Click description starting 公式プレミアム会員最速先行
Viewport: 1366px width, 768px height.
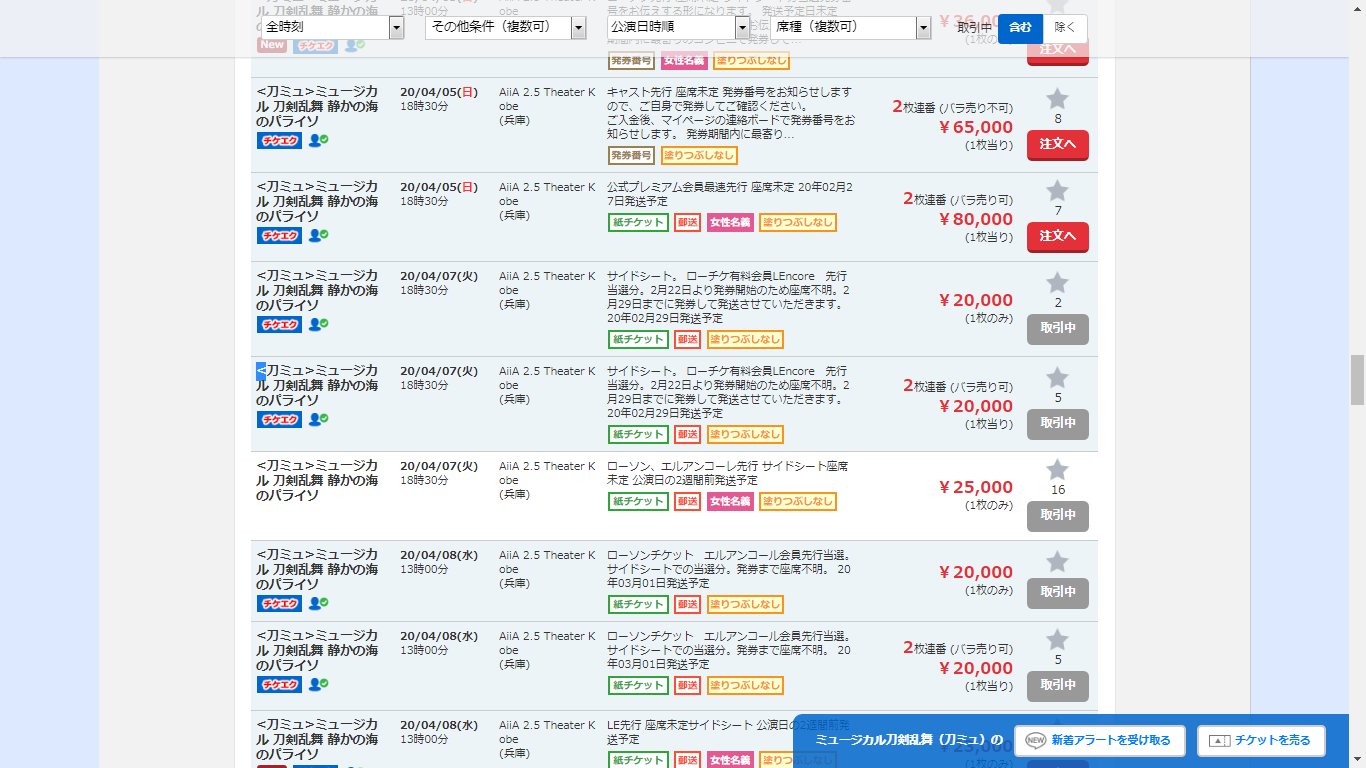731,194
